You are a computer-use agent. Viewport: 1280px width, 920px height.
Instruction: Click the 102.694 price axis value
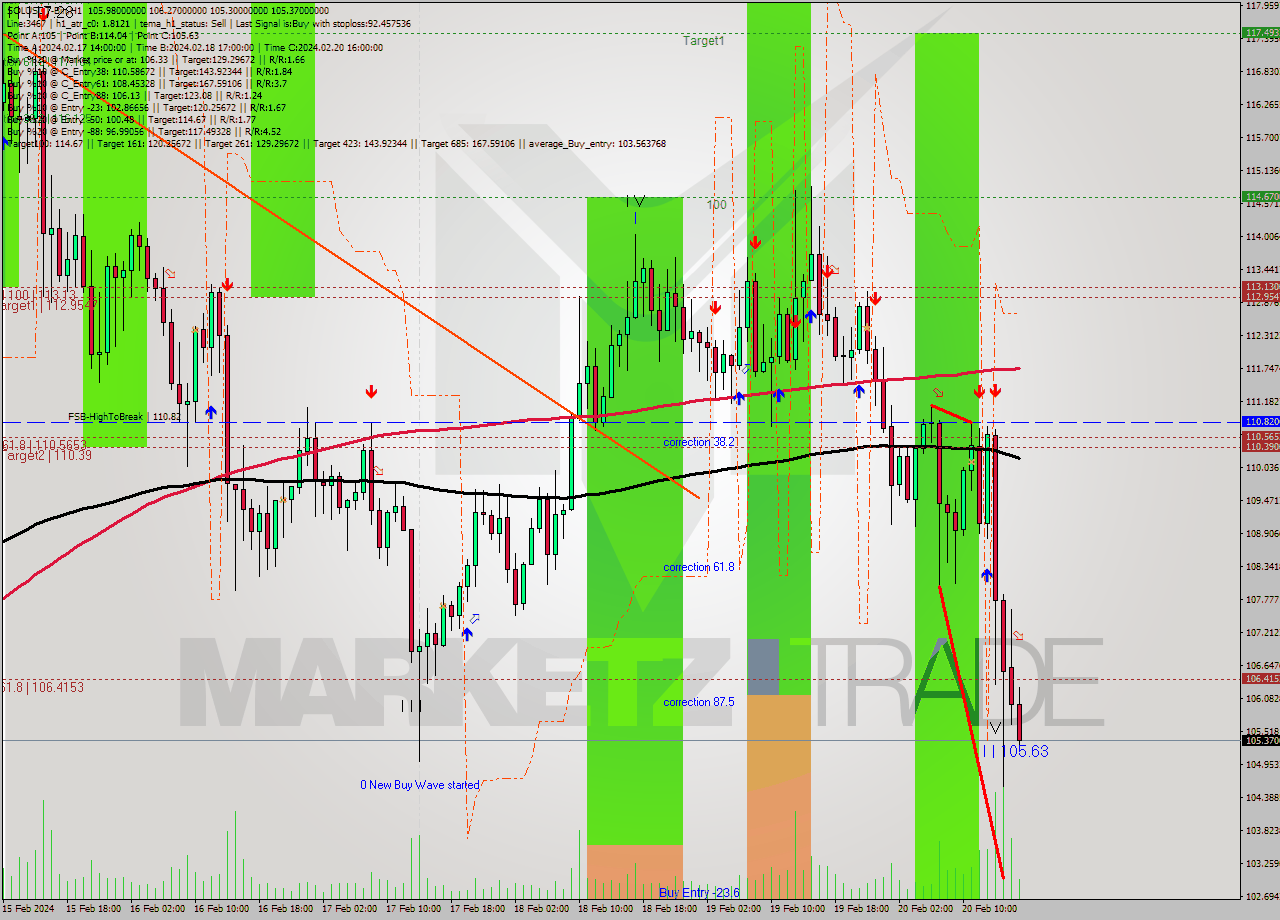[x=1262, y=896]
